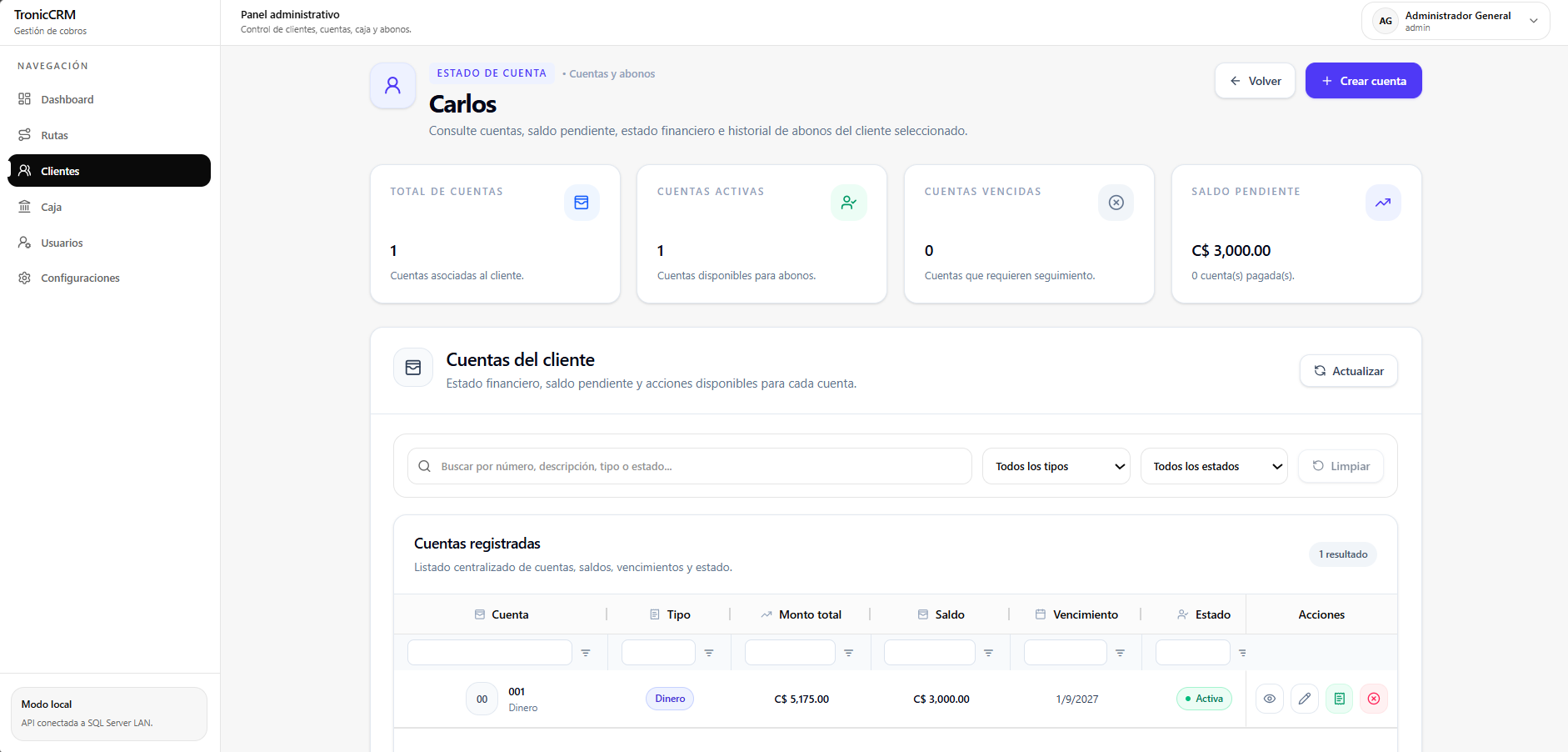Open Usuarios in the sidebar

[109, 243]
